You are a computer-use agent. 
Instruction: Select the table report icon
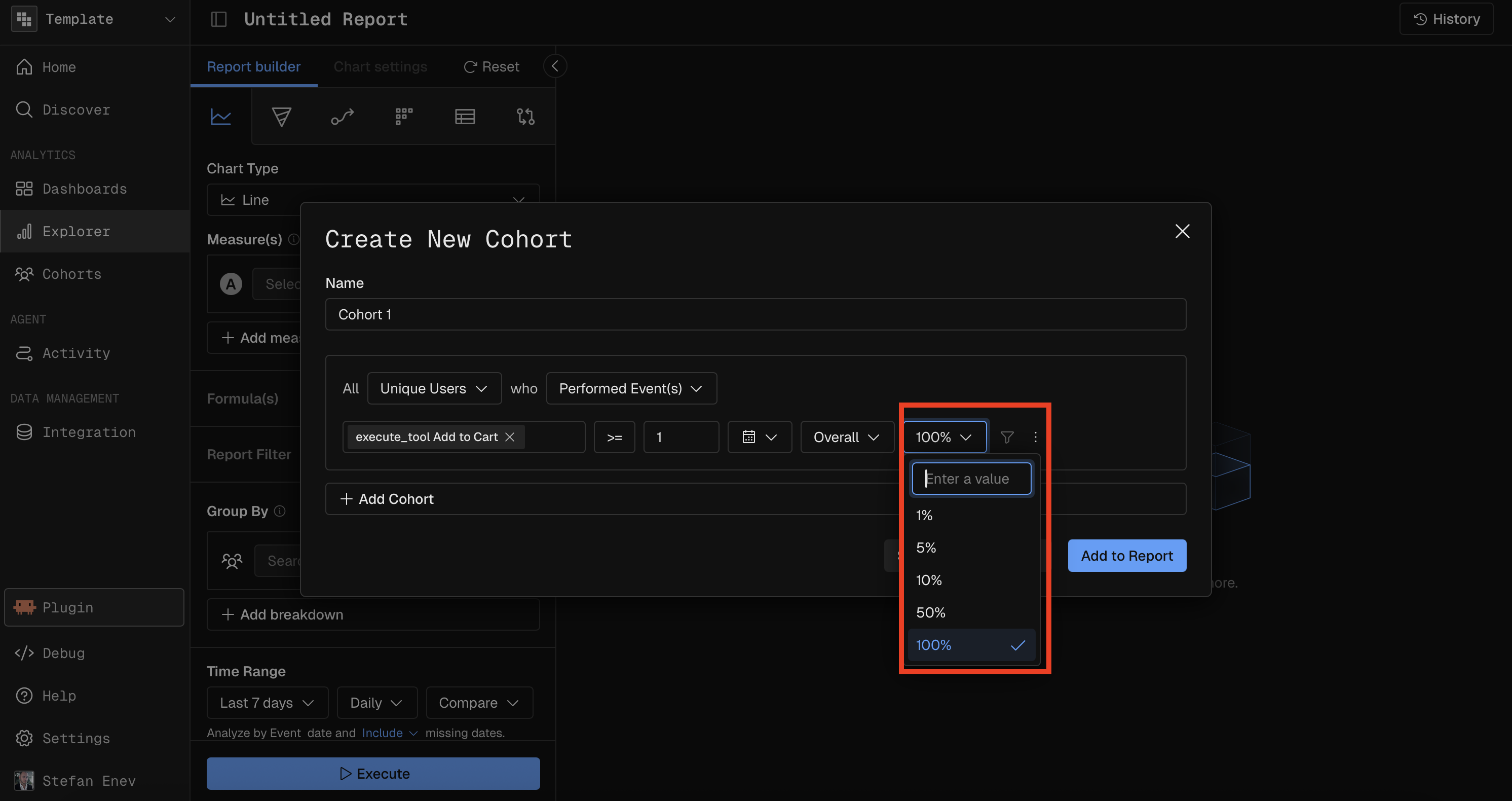(x=465, y=116)
